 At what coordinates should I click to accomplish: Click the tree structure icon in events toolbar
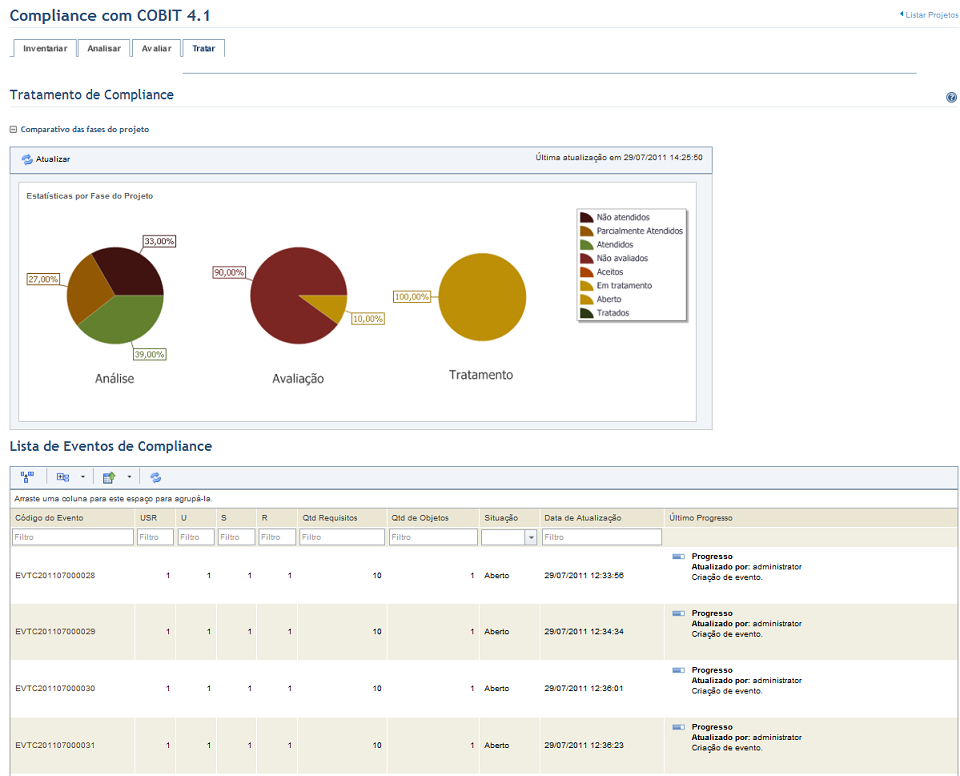pos(27,477)
